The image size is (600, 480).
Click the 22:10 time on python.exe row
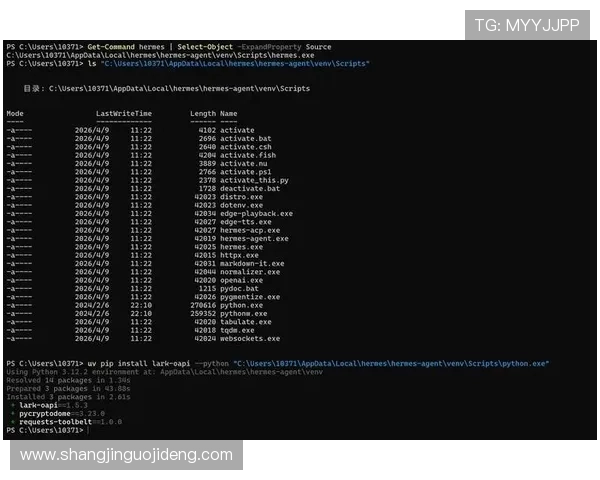pos(141,305)
